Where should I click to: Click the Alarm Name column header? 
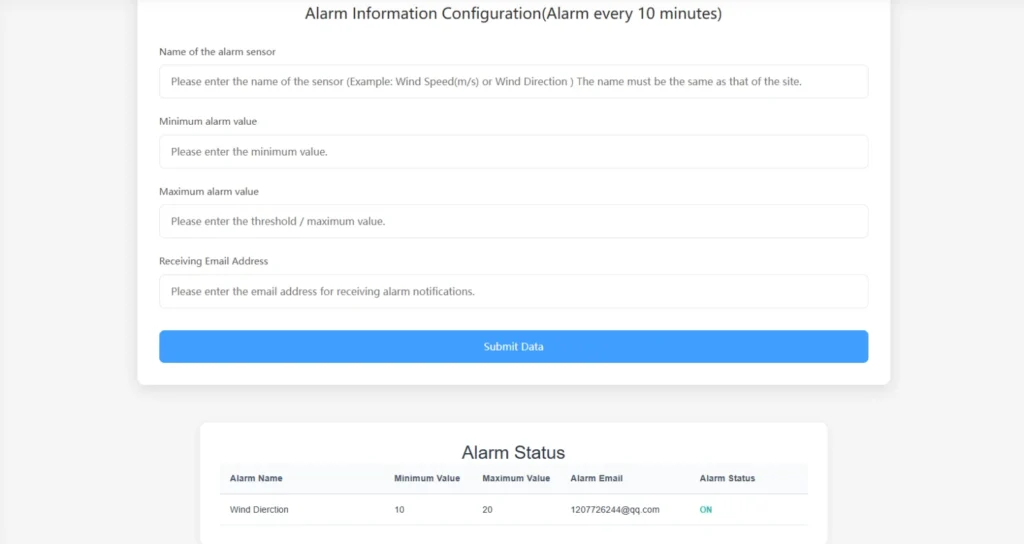(x=256, y=479)
